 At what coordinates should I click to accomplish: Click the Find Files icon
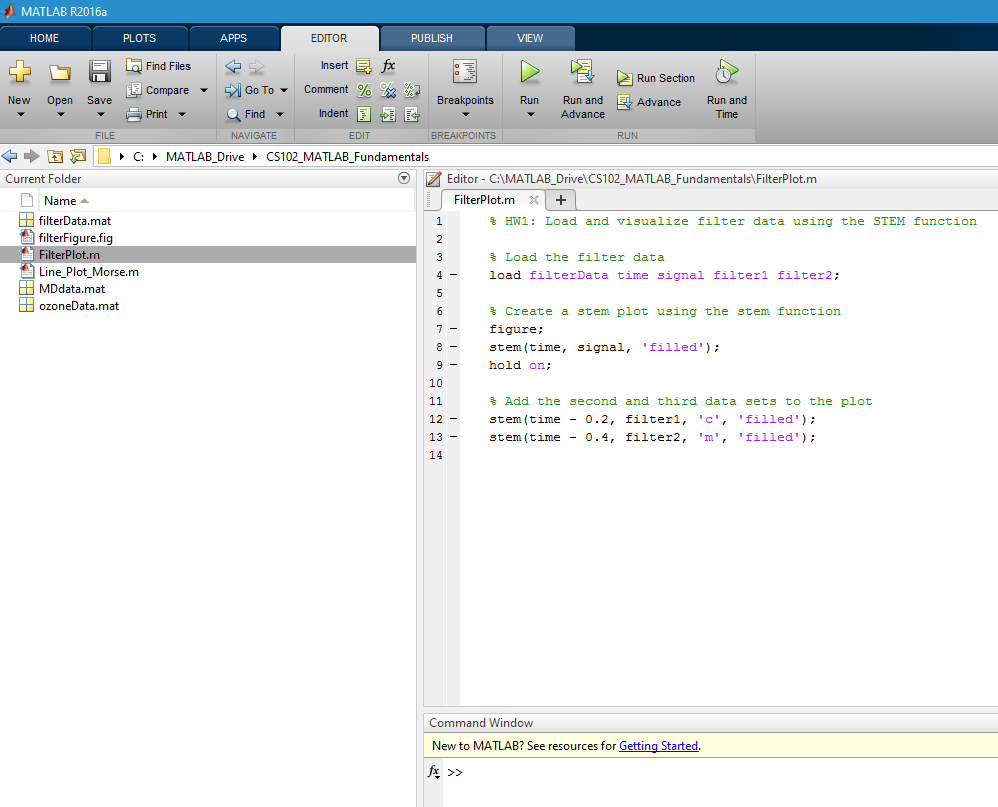[134, 66]
